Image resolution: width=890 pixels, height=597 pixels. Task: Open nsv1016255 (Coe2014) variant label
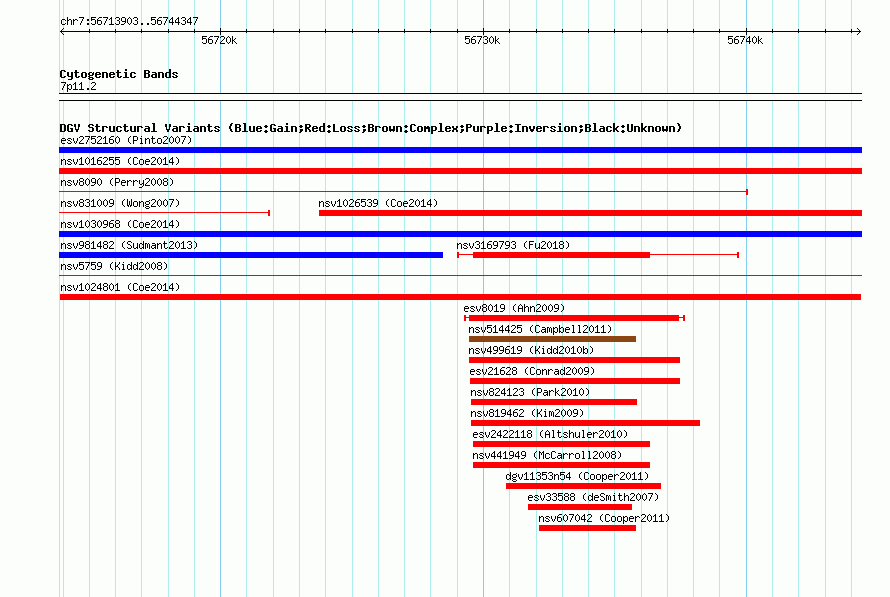coord(120,161)
